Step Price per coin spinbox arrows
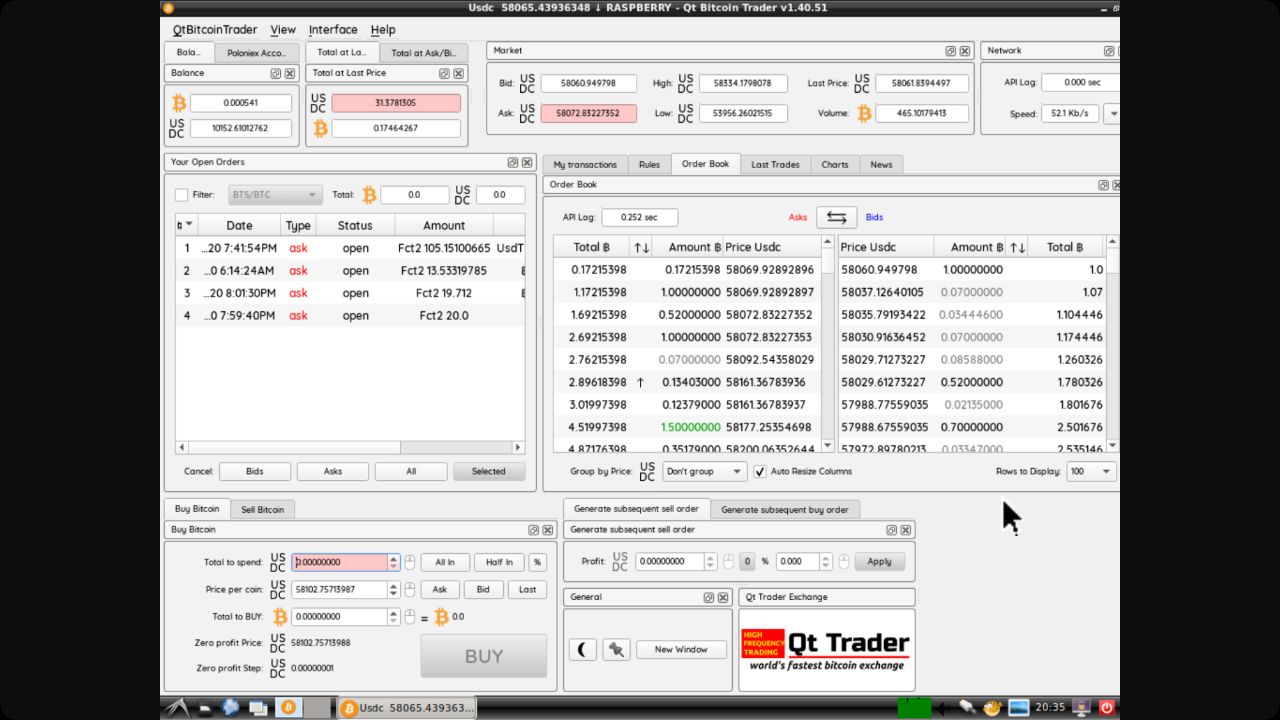Image resolution: width=1280 pixels, height=720 pixels. [394, 590]
